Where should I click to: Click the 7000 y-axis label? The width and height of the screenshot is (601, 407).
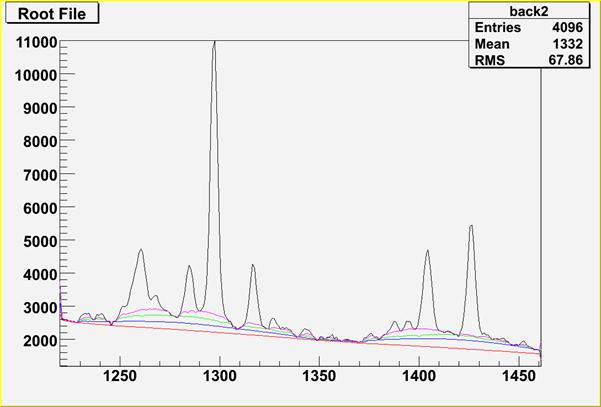click(39, 175)
